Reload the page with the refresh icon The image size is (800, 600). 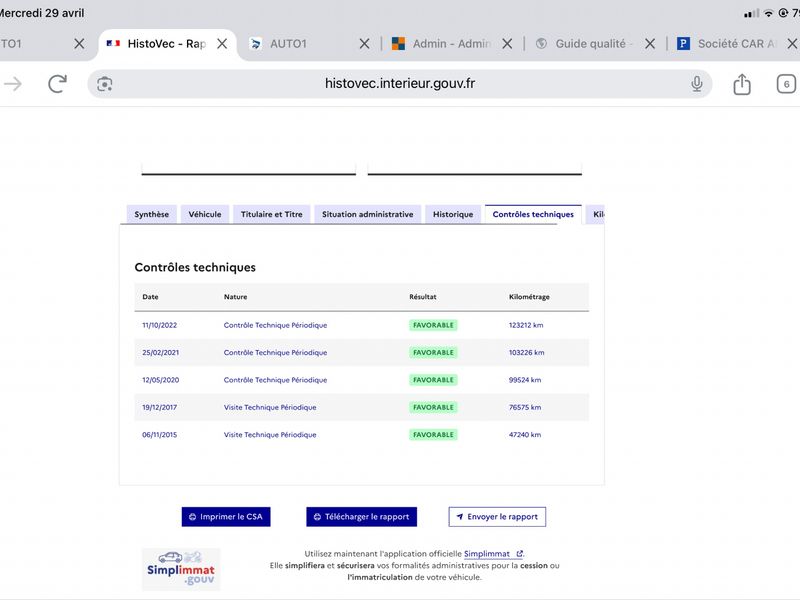(x=57, y=84)
